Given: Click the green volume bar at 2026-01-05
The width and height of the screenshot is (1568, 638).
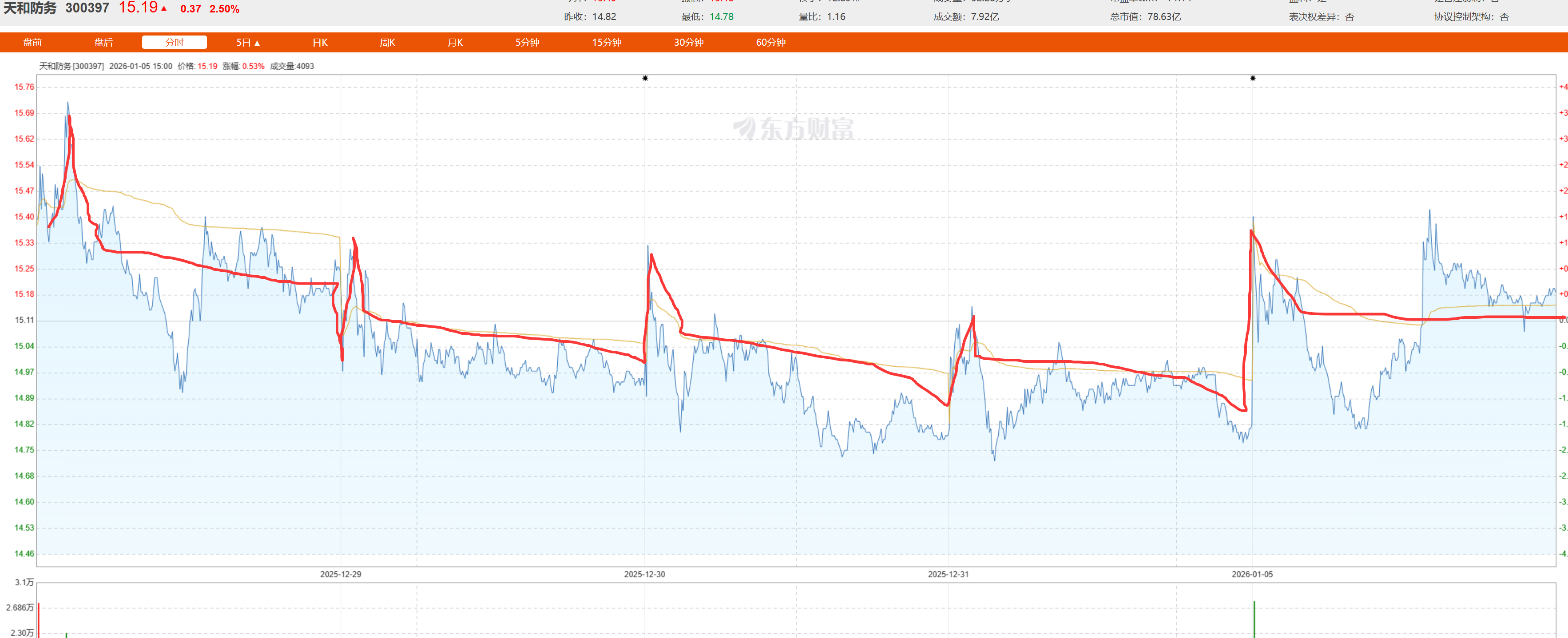Looking at the screenshot, I should pyautogui.click(x=1254, y=620).
